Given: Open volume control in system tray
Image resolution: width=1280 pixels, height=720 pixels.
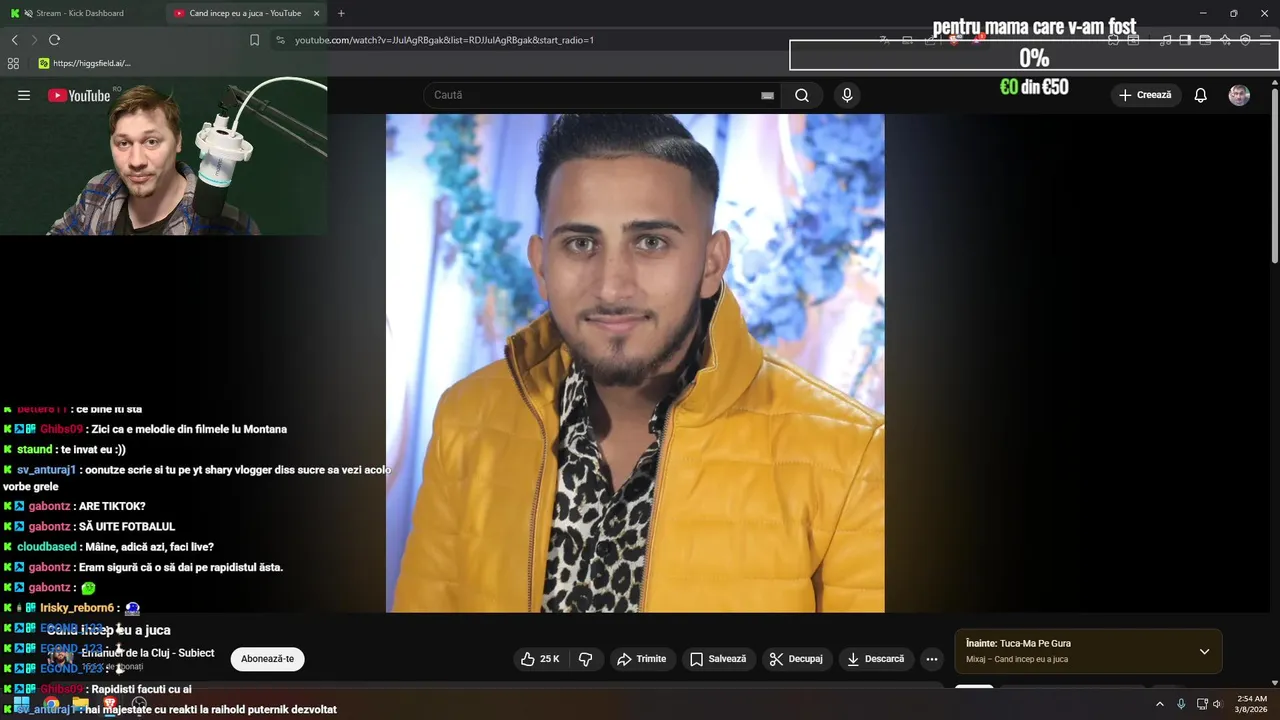Looking at the screenshot, I should coord(1217,704).
